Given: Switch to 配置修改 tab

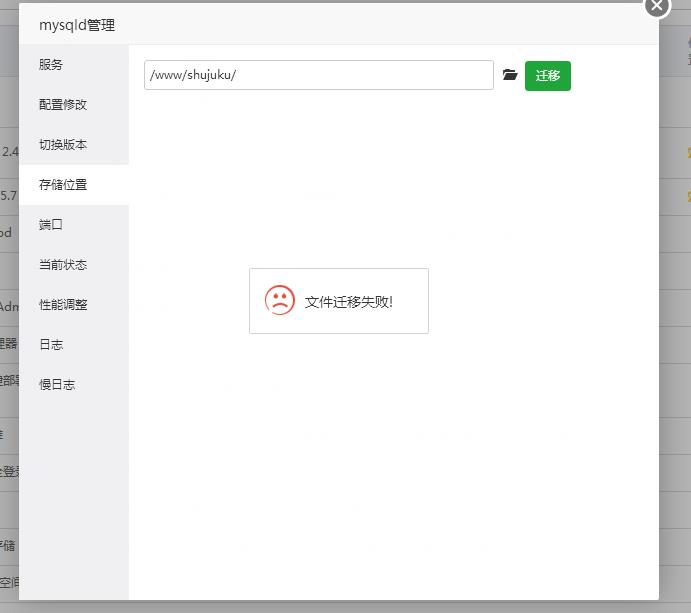Looking at the screenshot, I should coord(74,104).
